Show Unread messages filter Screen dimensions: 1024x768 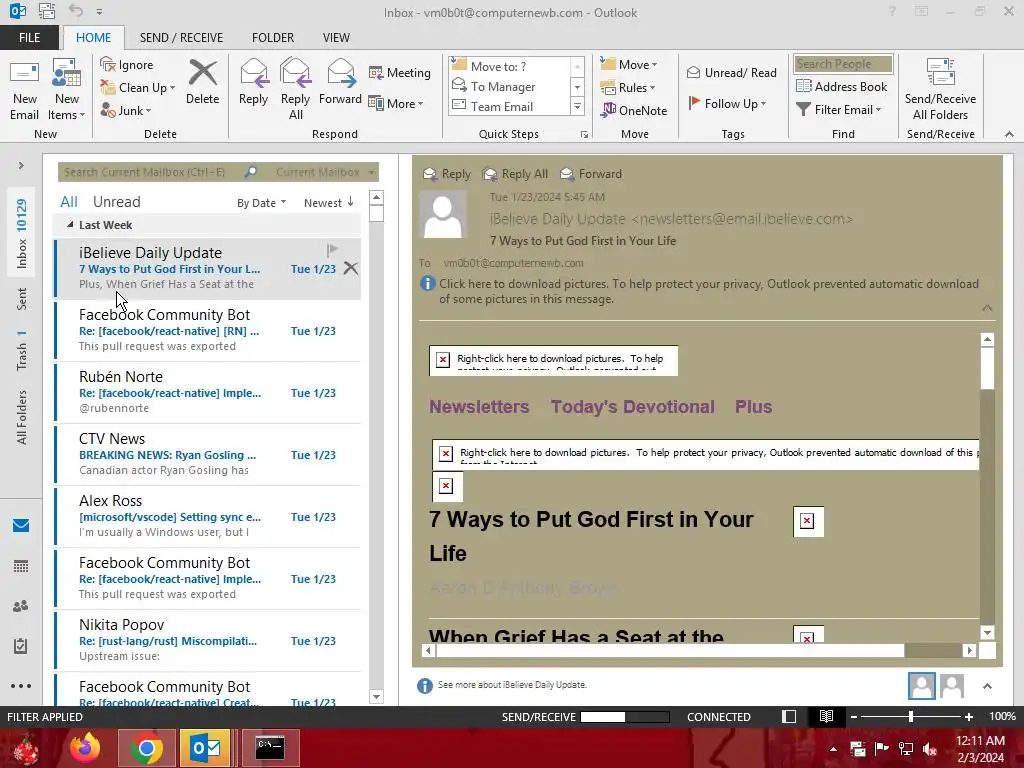click(x=116, y=202)
